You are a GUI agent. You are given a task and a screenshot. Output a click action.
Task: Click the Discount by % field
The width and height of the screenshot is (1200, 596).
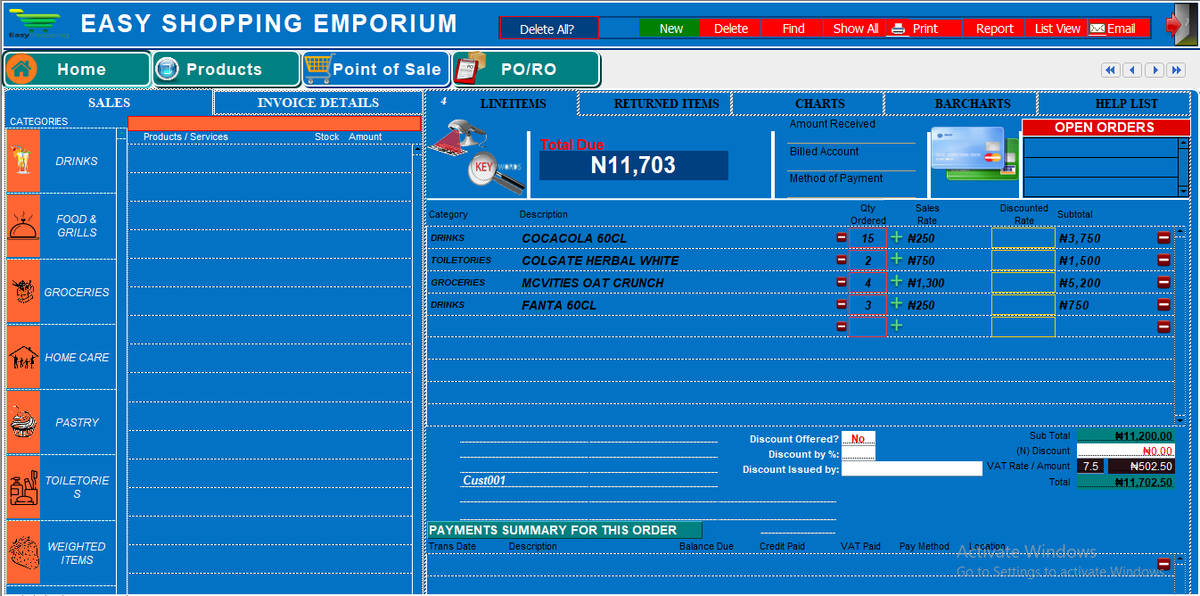858,454
